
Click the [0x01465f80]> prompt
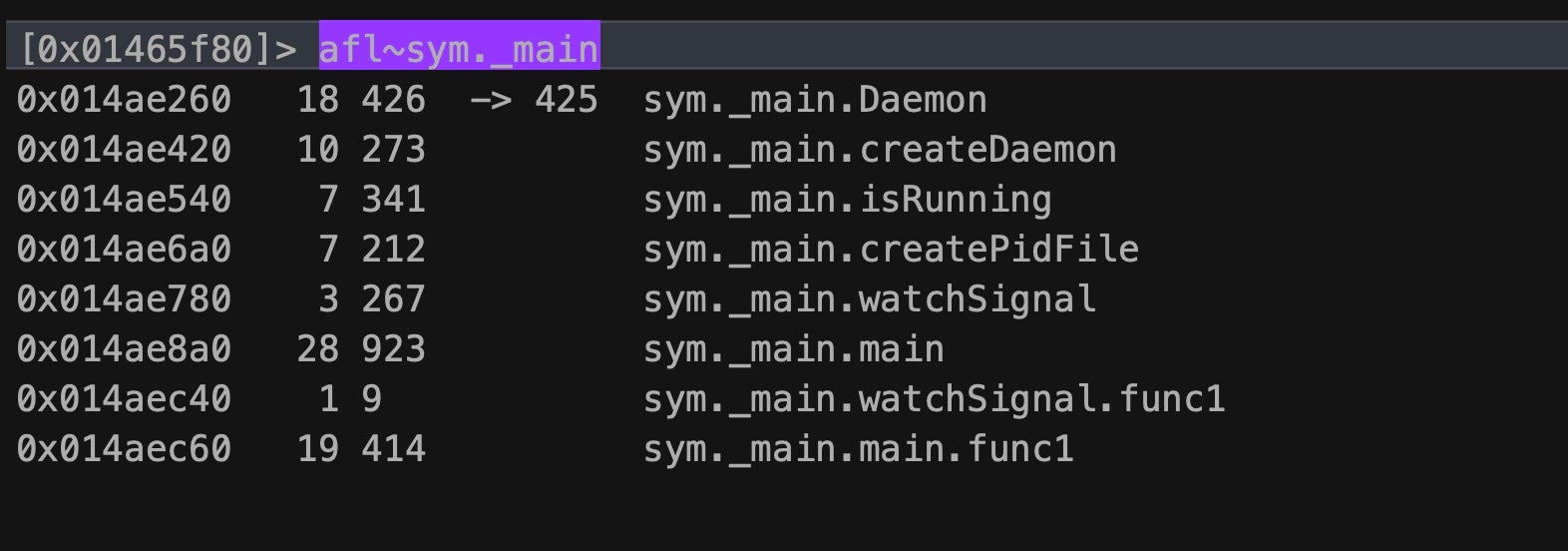pos(158,49)
